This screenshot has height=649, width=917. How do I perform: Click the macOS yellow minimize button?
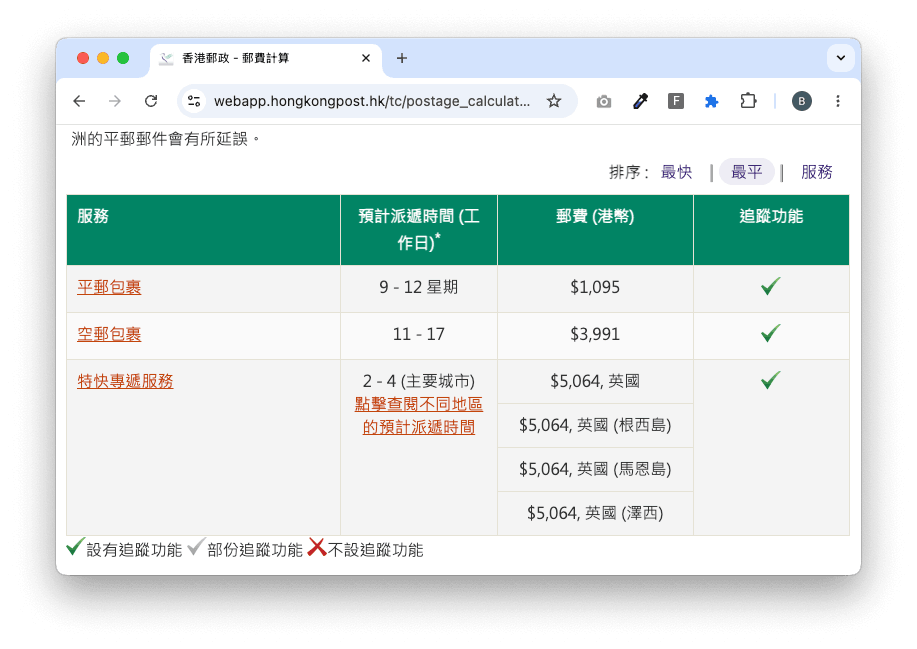[x=103, y=58]
